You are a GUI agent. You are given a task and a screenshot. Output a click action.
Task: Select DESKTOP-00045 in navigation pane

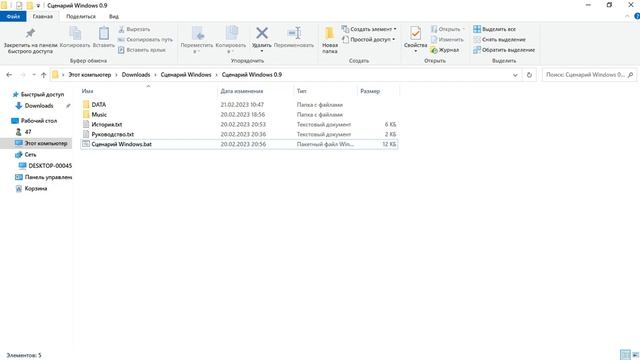[45, 166]
